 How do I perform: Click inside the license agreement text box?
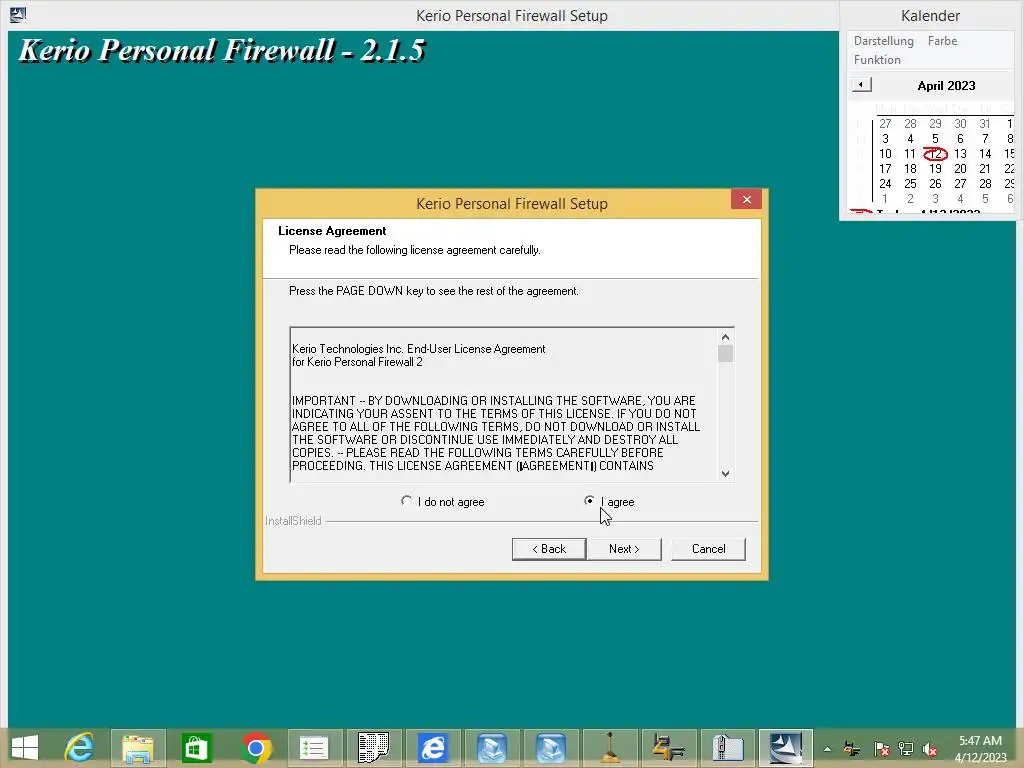pos(504,405)
